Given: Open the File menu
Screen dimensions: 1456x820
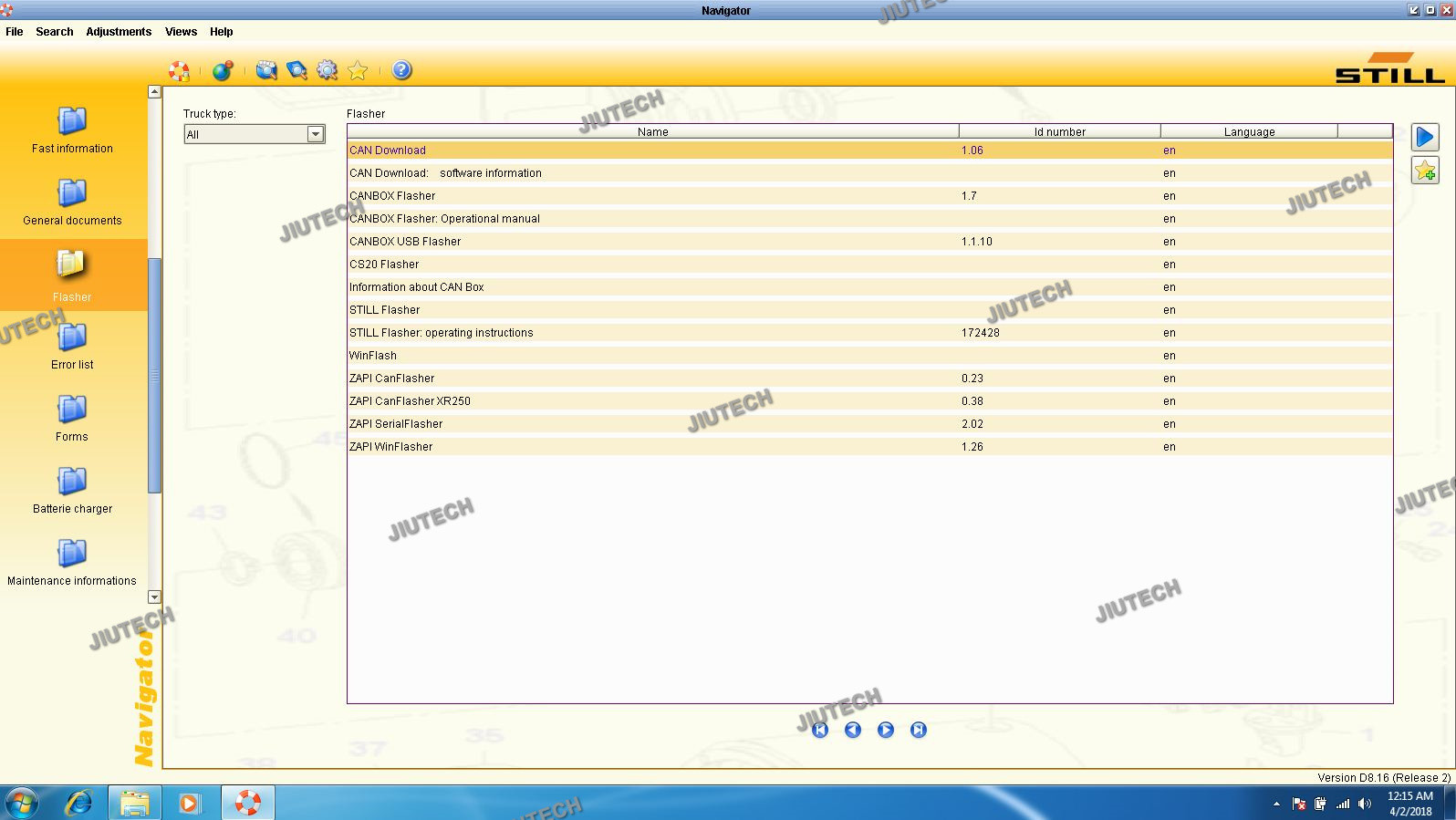Looking at the screenshot, I should [15, 31].
